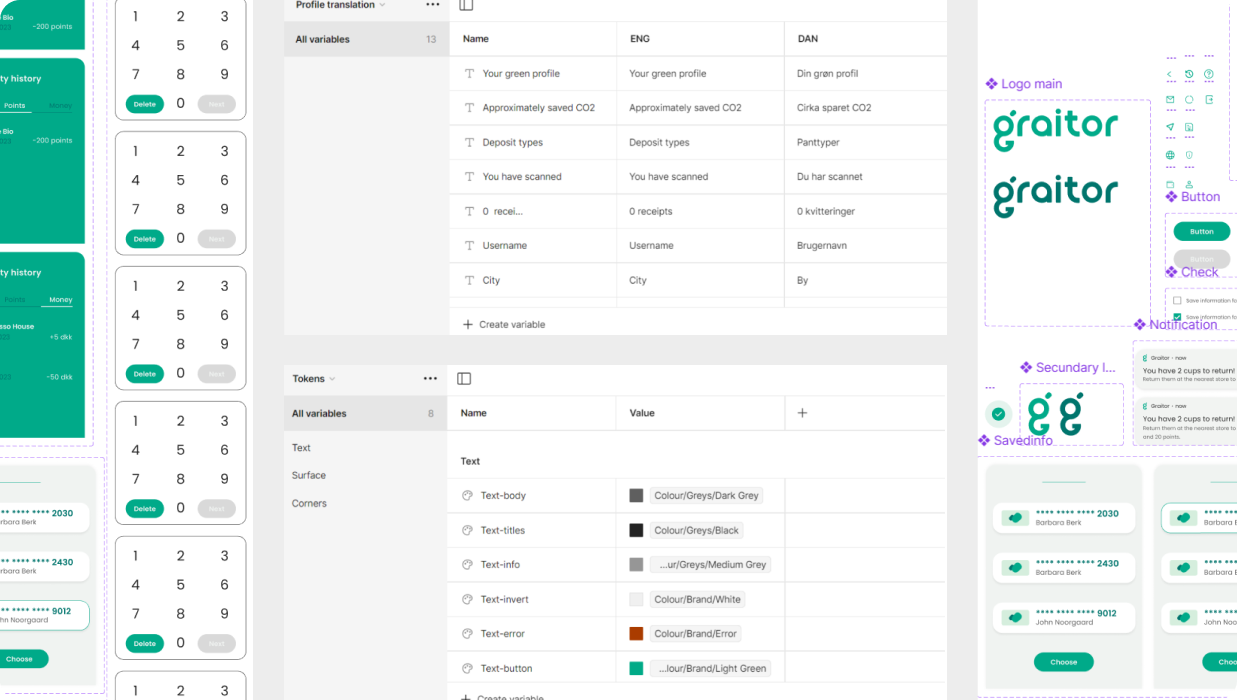Click the Dark Grey swatch for Text-body

pyautogui.click(x=636, y=496)
